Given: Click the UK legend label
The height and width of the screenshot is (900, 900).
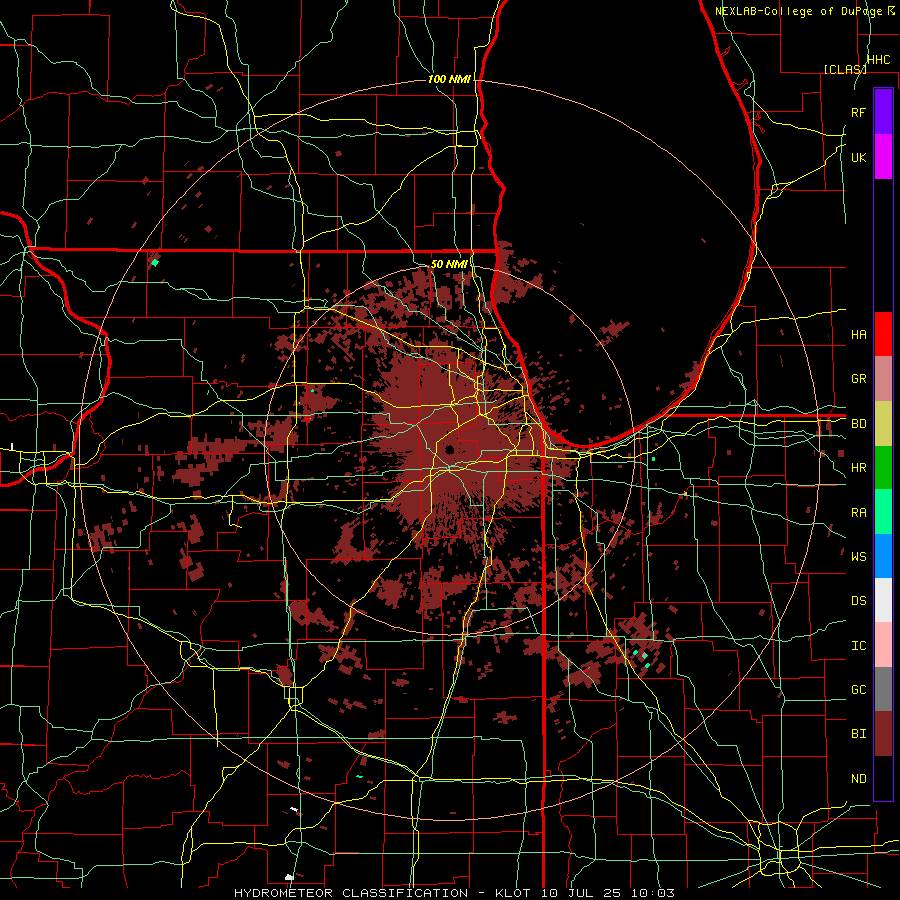Looking at the screenshot, I should click(858, 157).
